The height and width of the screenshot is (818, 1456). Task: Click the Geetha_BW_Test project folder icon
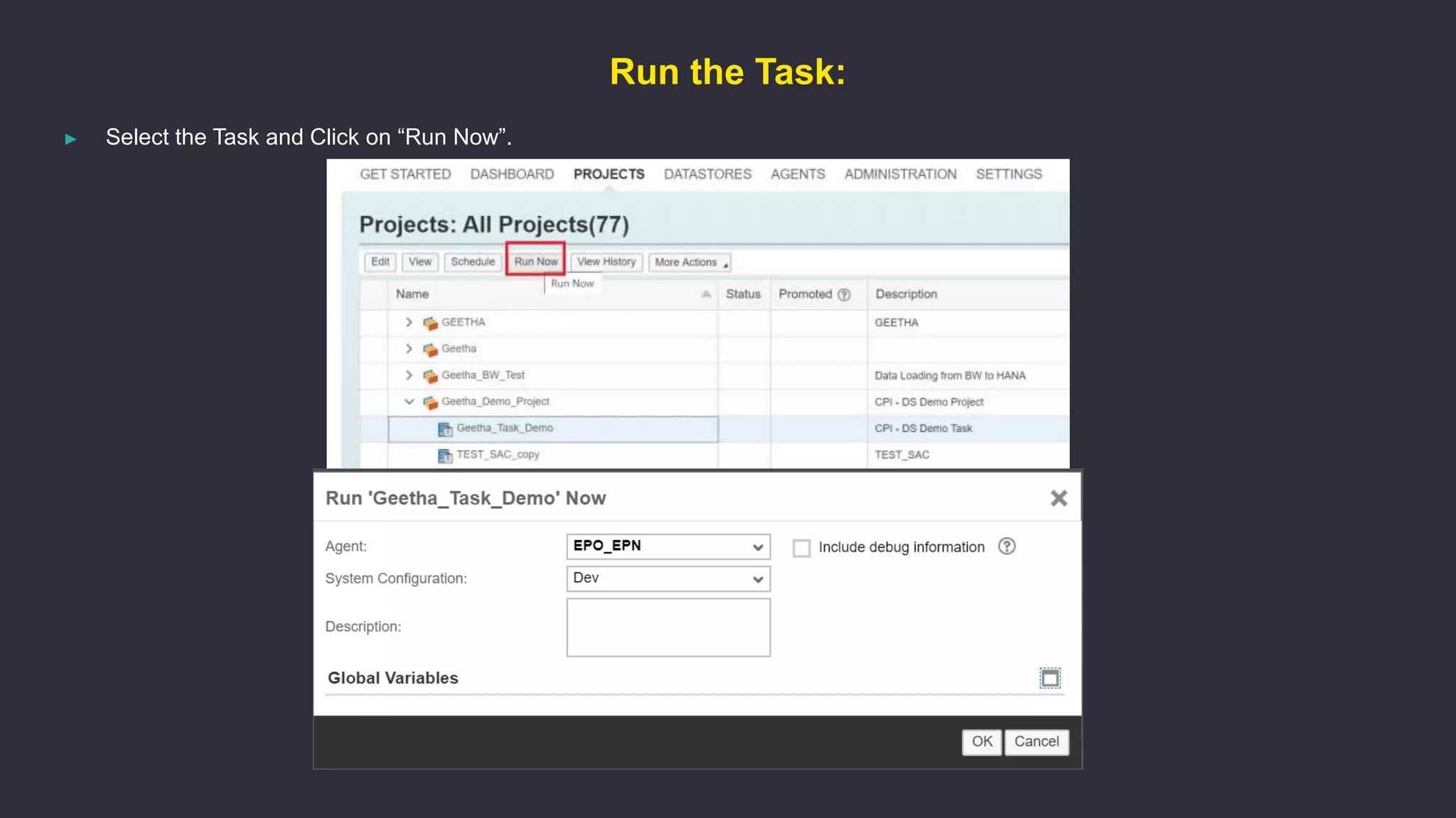tap(430, 376)
